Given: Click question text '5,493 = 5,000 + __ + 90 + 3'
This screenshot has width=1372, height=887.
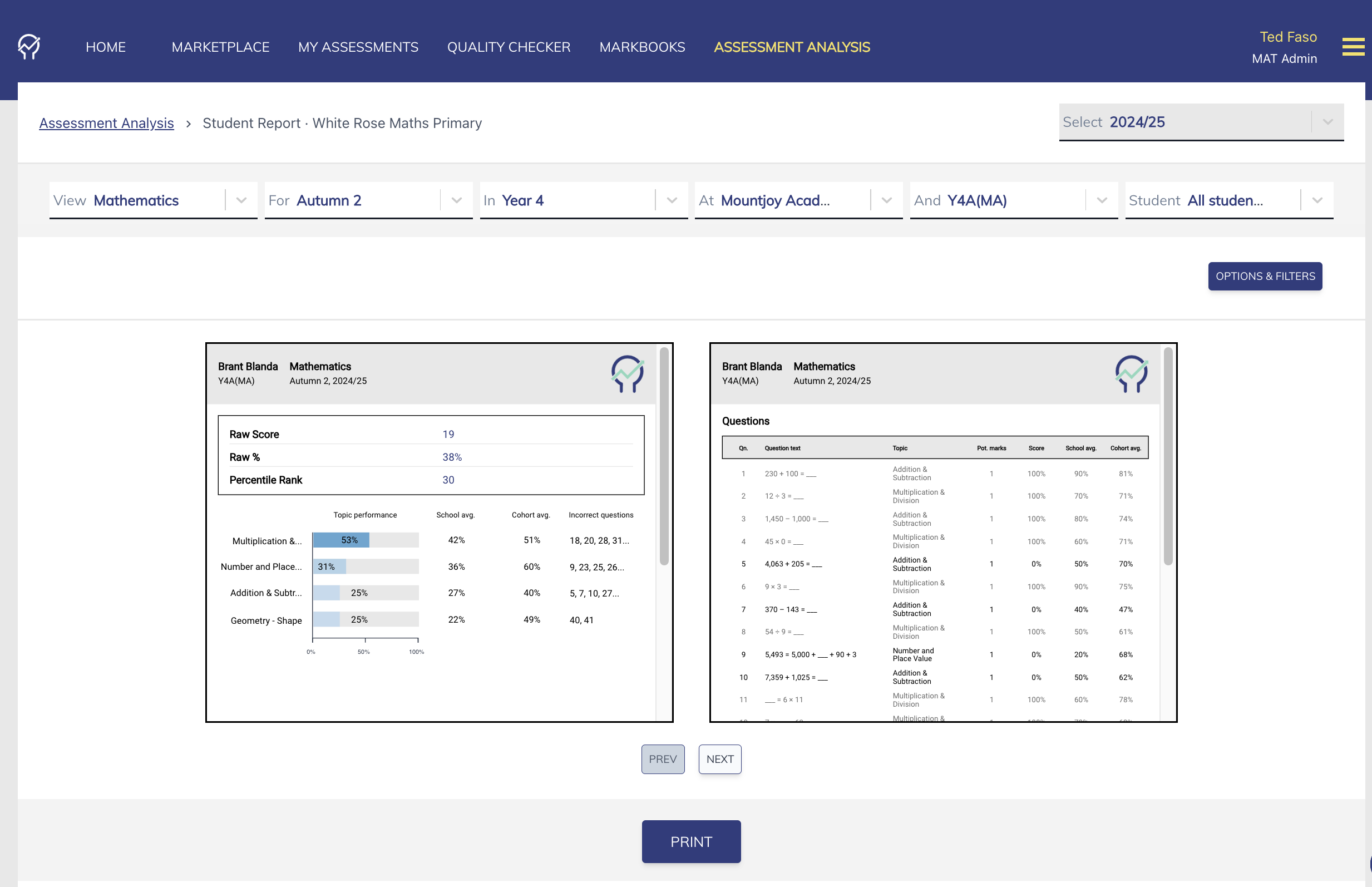Looking at the screenshot, I should (810, 655).
